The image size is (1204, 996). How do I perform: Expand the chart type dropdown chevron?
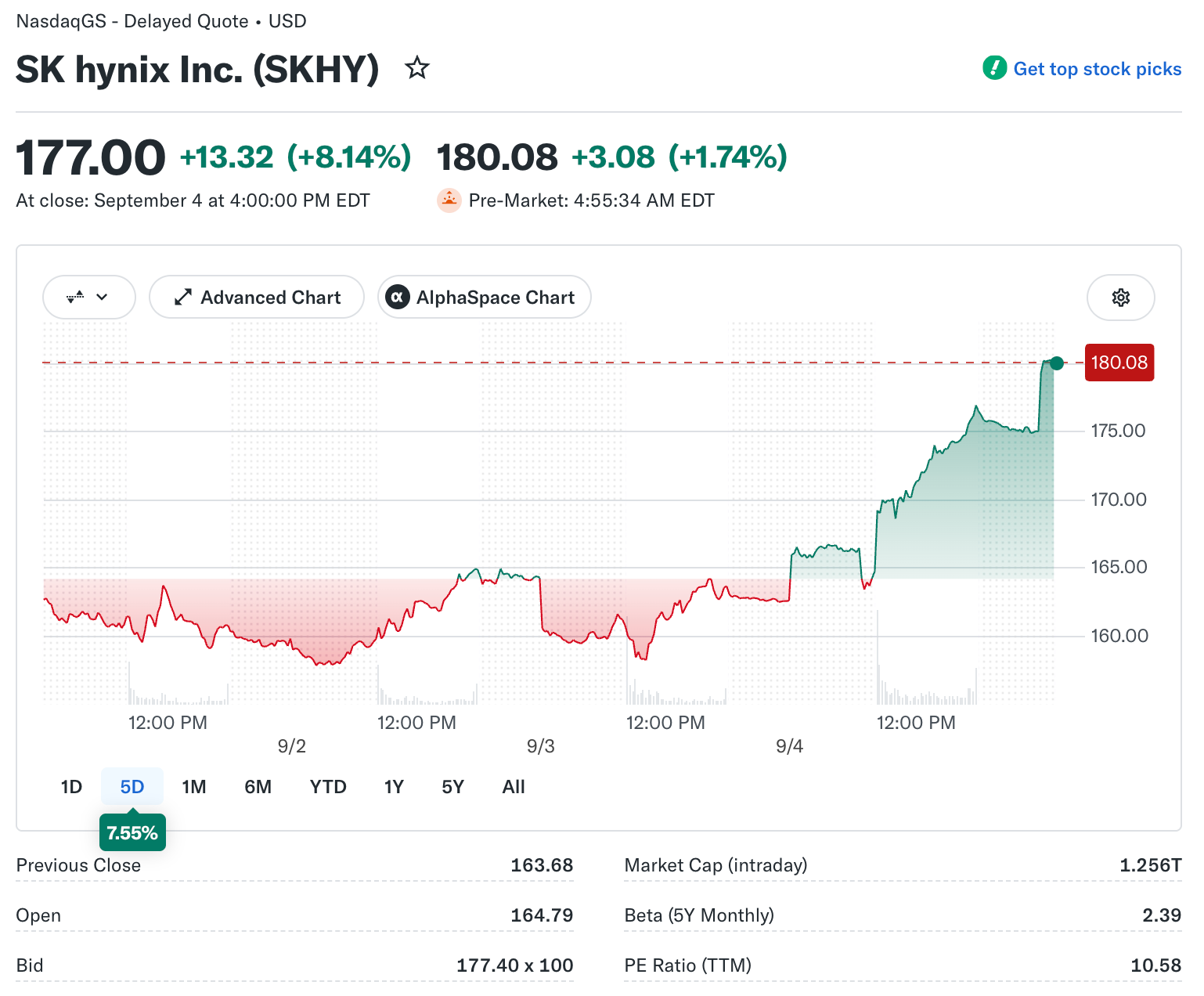(102, 298)
